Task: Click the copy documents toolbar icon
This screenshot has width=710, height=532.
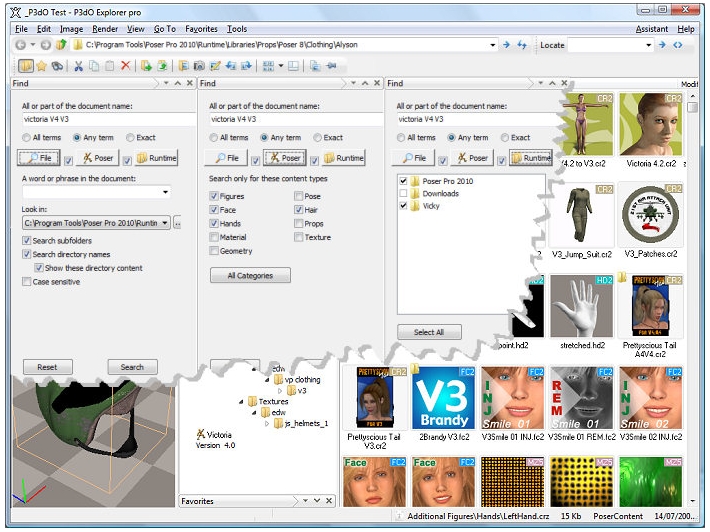Action: click(94, 66)
